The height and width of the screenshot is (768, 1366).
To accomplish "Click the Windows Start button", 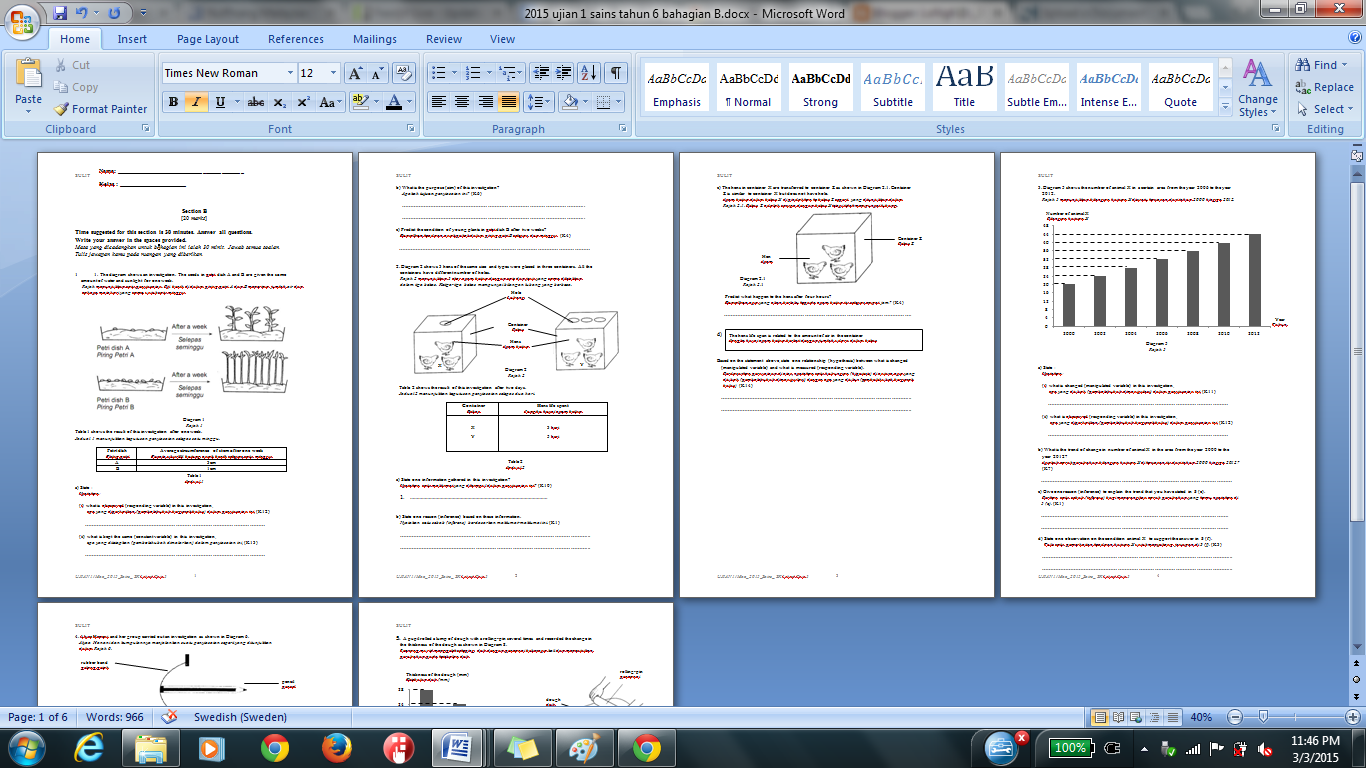I will tap(26, 747).
